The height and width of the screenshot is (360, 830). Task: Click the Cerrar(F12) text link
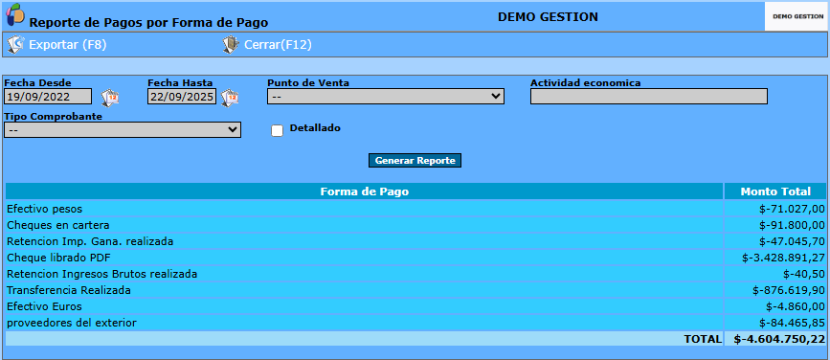(x=278, y=45)
